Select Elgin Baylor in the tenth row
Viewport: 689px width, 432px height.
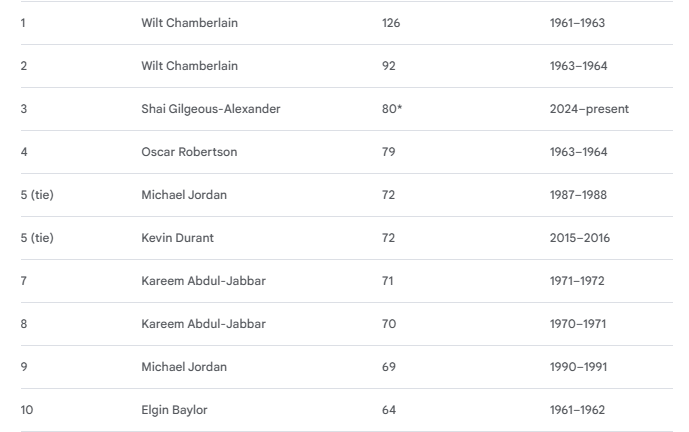click(174, 410)
